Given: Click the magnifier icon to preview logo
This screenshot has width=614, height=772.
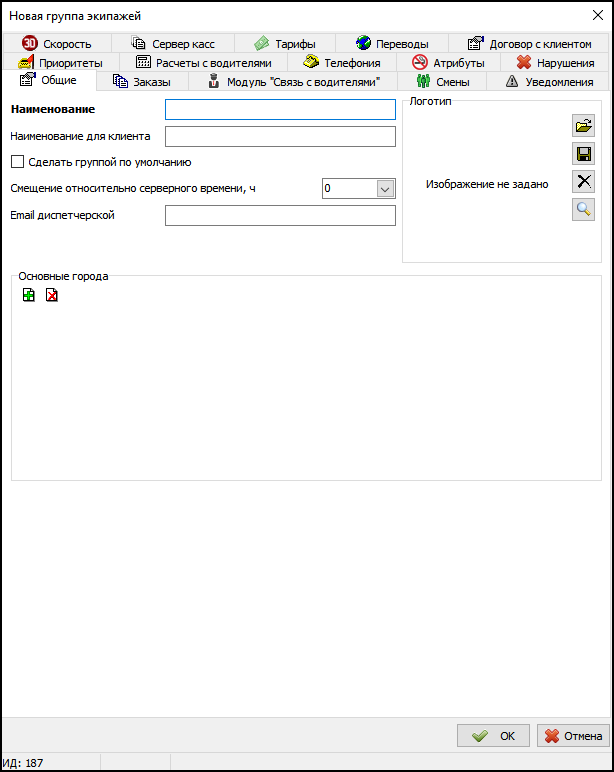Looking at the screenshot, I should [583, 209].
